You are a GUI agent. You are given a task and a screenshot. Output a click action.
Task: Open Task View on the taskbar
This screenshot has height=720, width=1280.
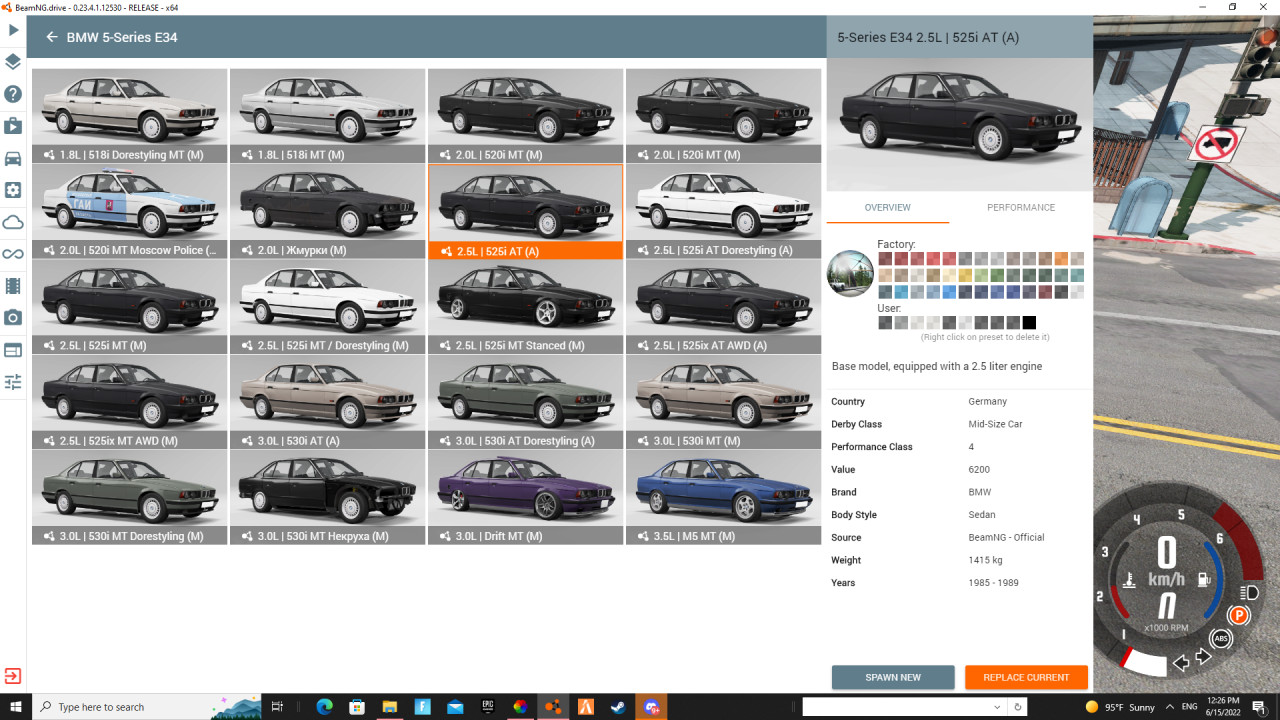click(x=278, y=707)
